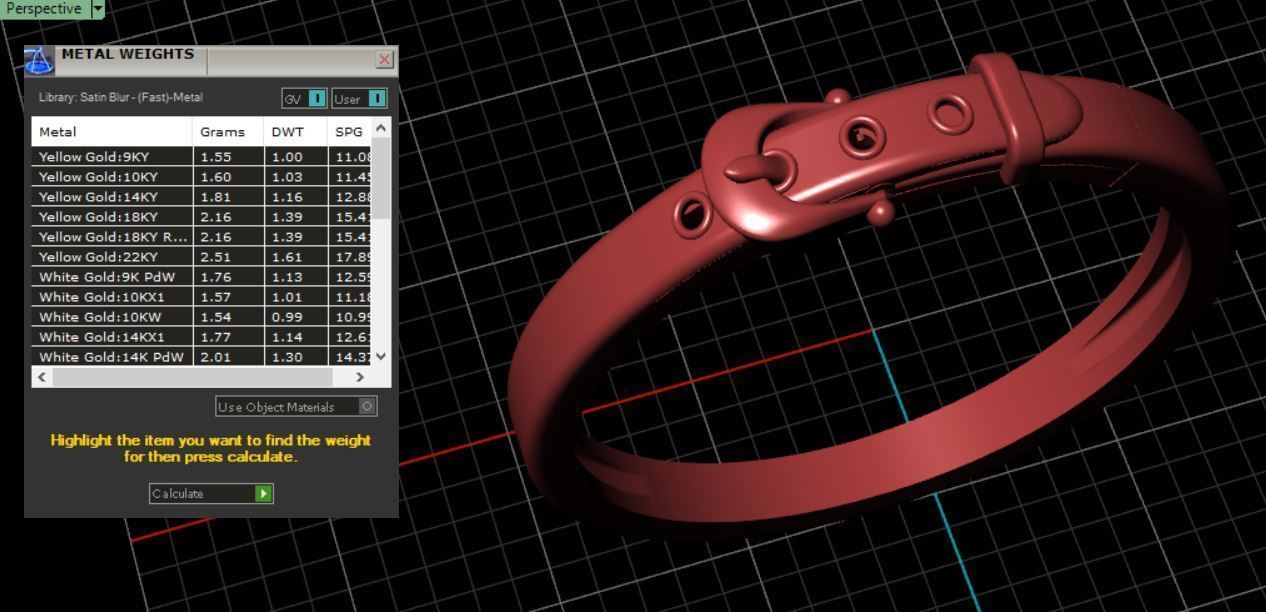Select the Yellow Gold:9KY row
This screenshot has height=612, width=1266.
(202, 157)
